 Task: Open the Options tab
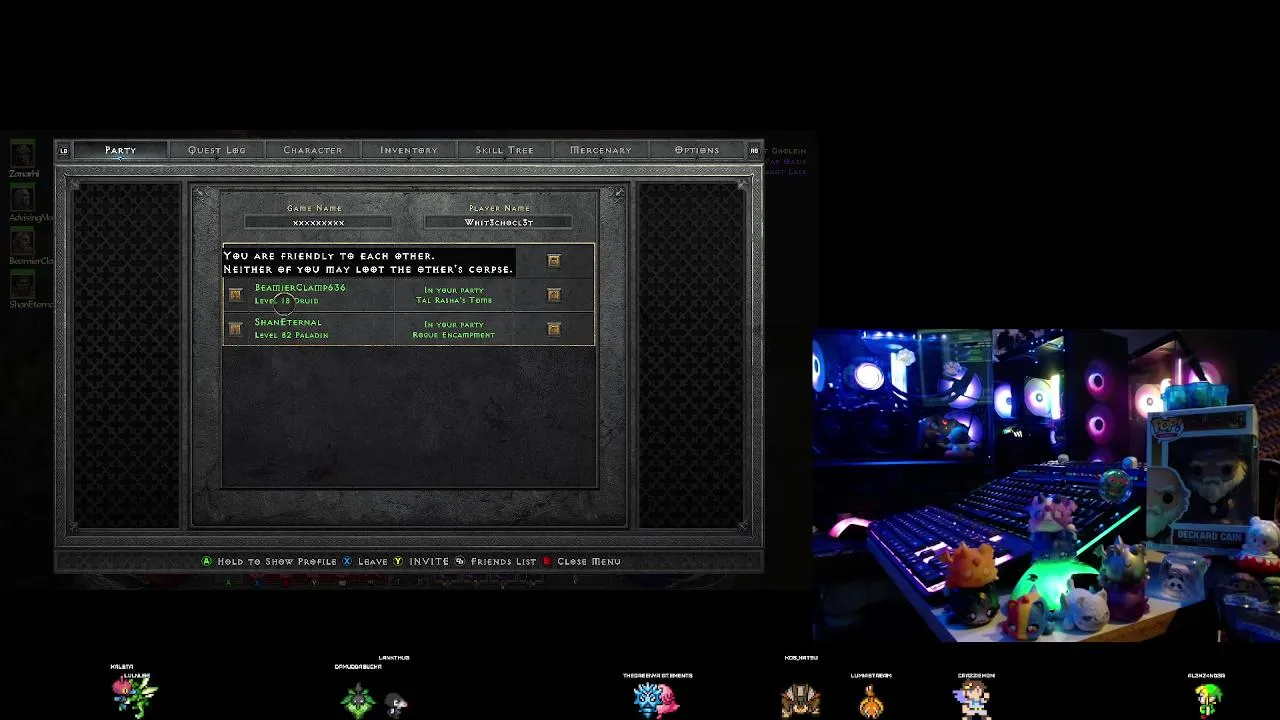pyautogui.click(x=697, y=150)
